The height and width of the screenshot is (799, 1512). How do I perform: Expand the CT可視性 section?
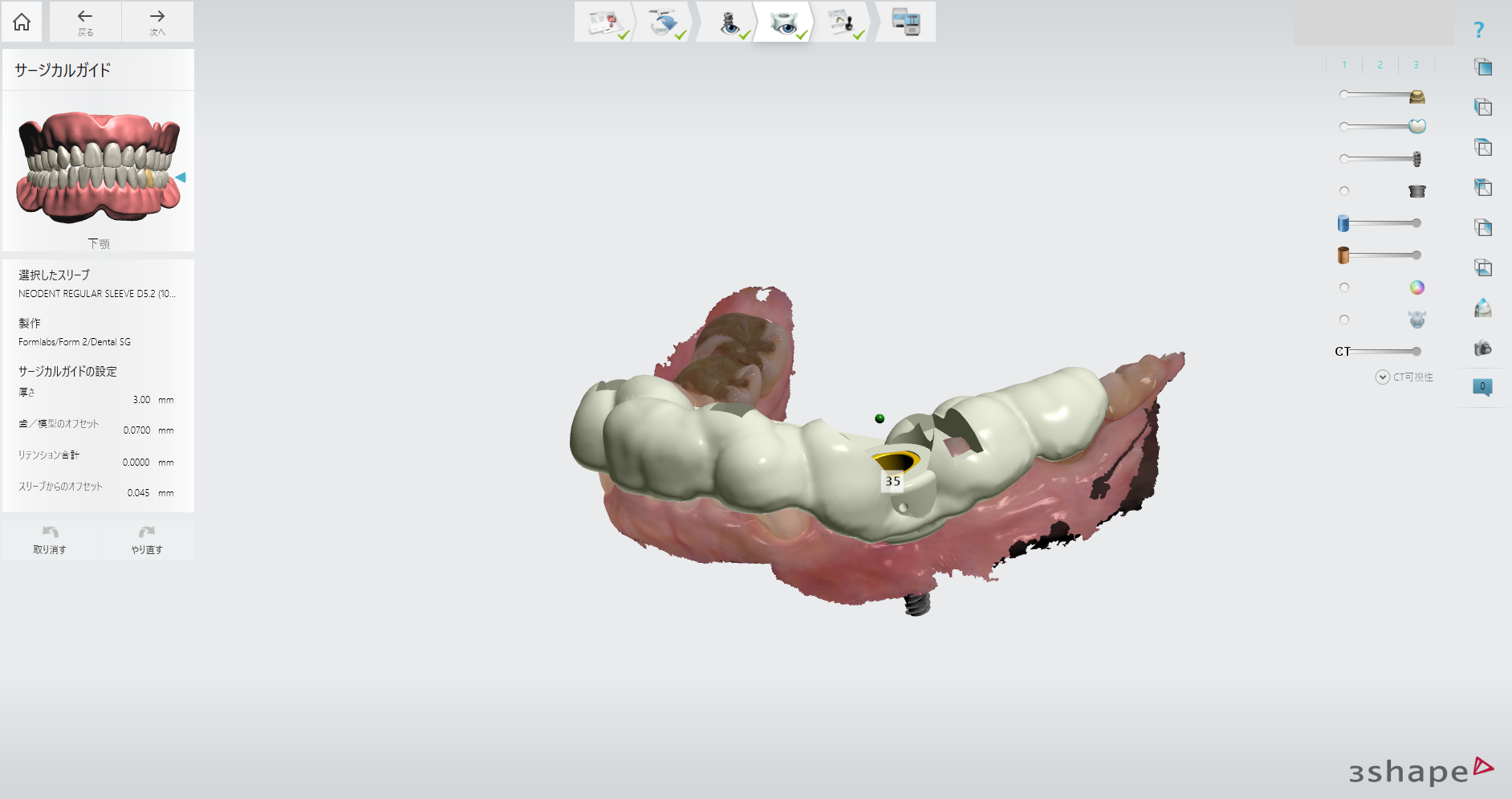[1382, 377]
